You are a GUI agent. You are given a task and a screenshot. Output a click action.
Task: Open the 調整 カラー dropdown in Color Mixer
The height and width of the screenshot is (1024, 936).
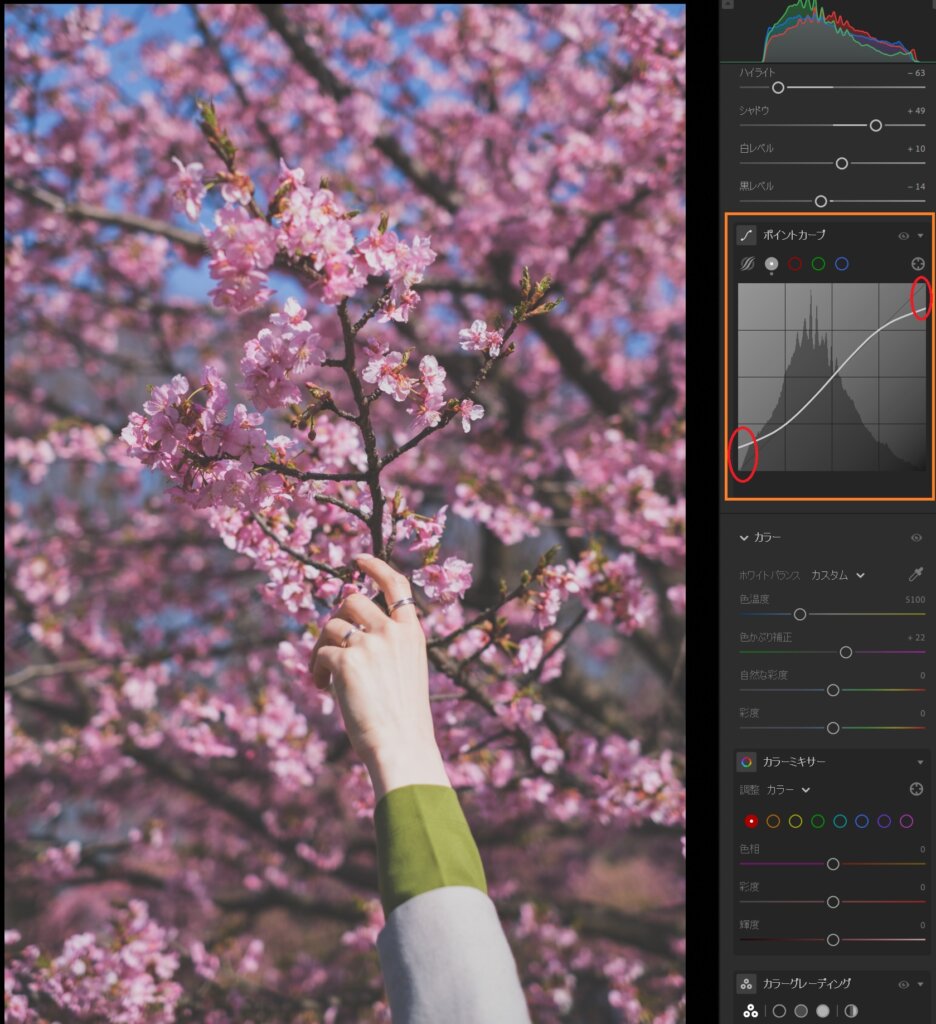[x=788, y=790]
